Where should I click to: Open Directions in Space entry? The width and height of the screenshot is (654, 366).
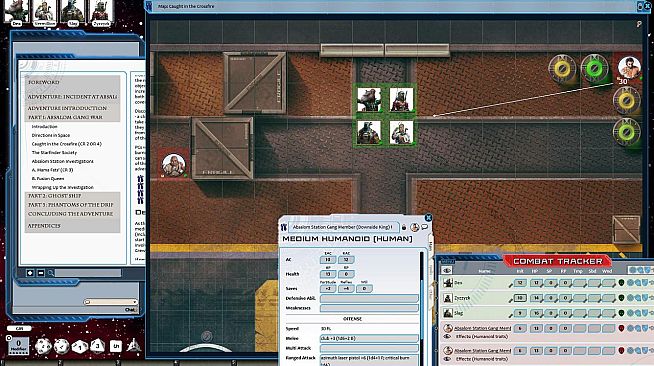51,135
